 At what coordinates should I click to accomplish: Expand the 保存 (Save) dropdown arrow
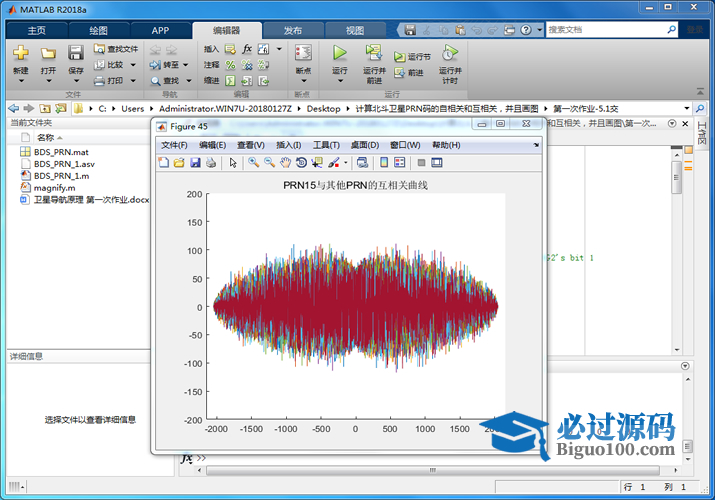76,81
